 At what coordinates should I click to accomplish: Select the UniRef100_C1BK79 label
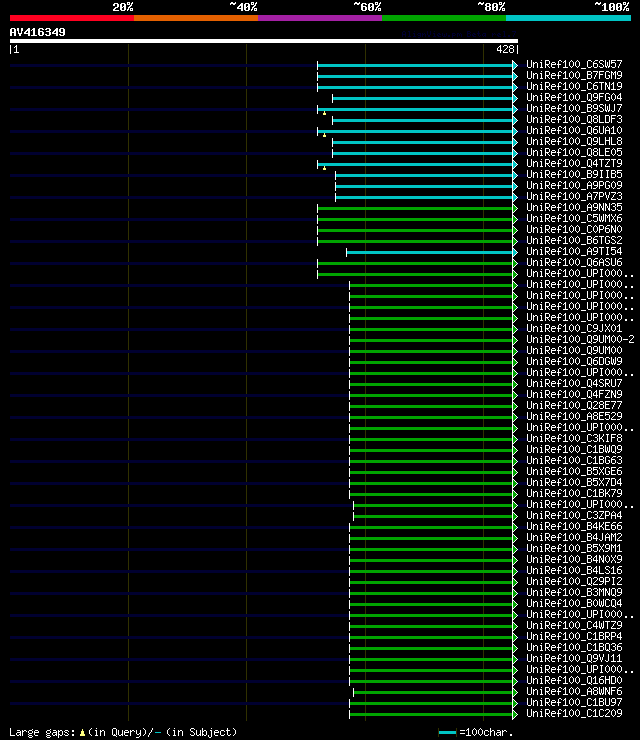[x=574, y=493]
